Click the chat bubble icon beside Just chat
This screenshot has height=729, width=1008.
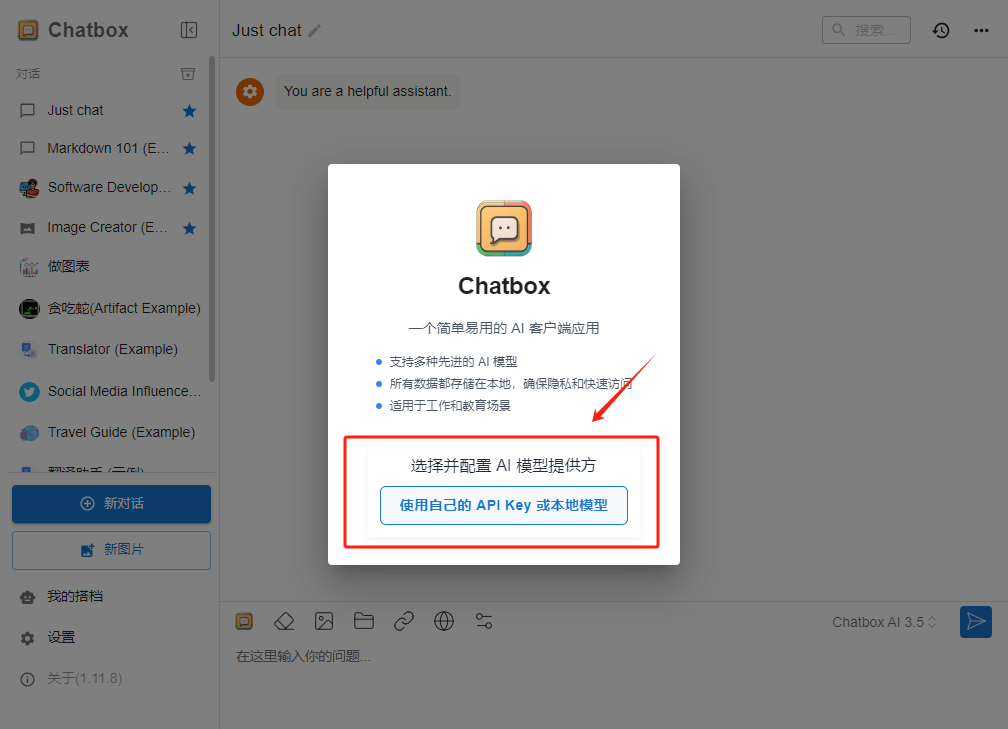28,111
